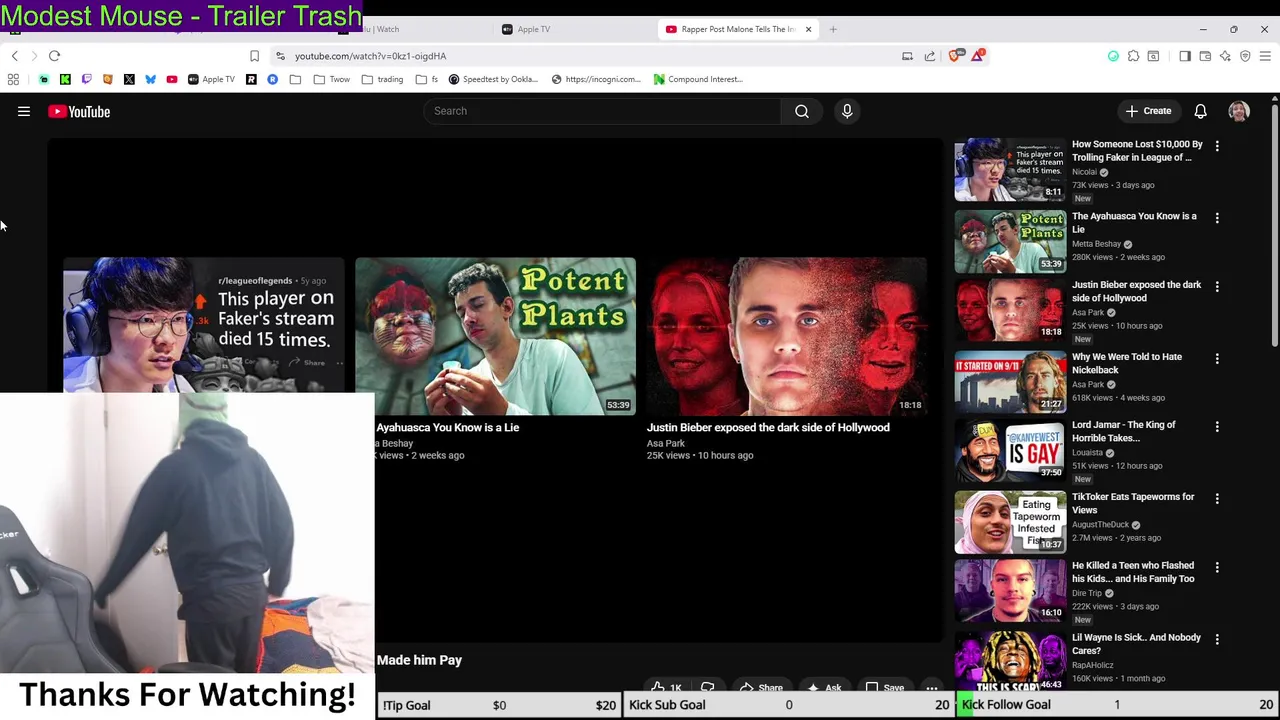Open the YouTube guide hamburger menu
This screenshot has width=1280, height=720.
tap(24, 112)
